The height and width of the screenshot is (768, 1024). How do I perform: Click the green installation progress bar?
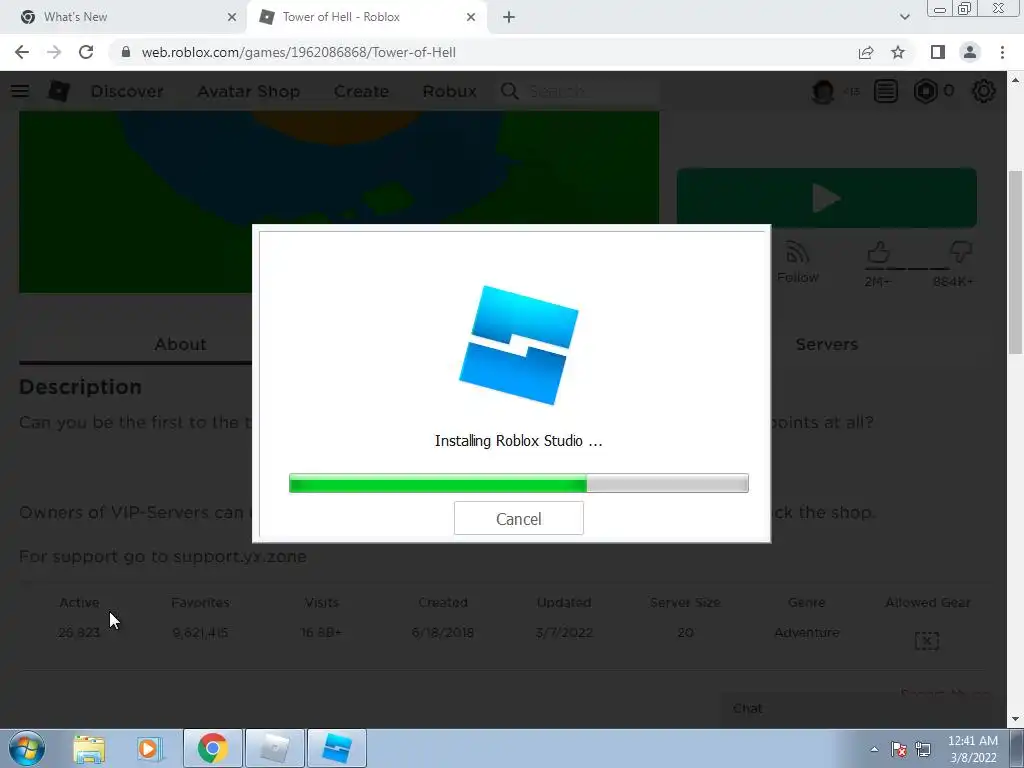coord(519,483)
